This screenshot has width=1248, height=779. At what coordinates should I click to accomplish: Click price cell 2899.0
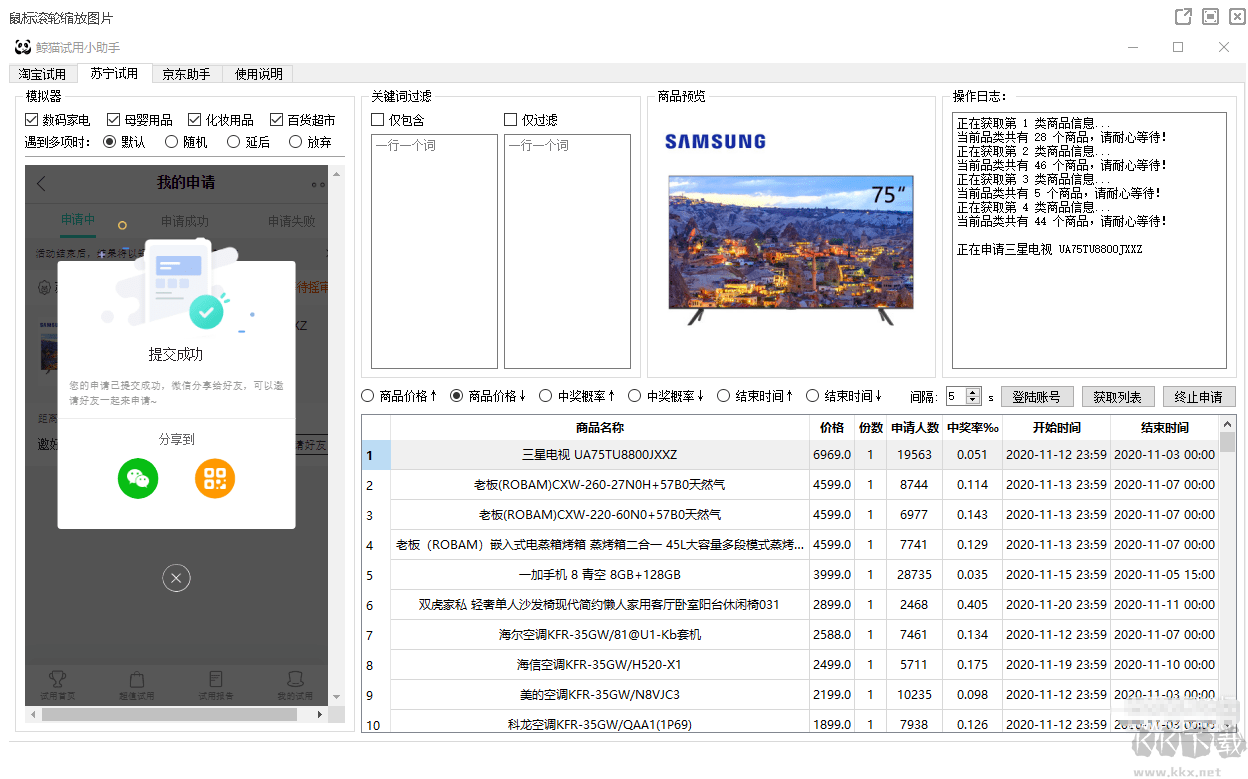pos(832,605)
